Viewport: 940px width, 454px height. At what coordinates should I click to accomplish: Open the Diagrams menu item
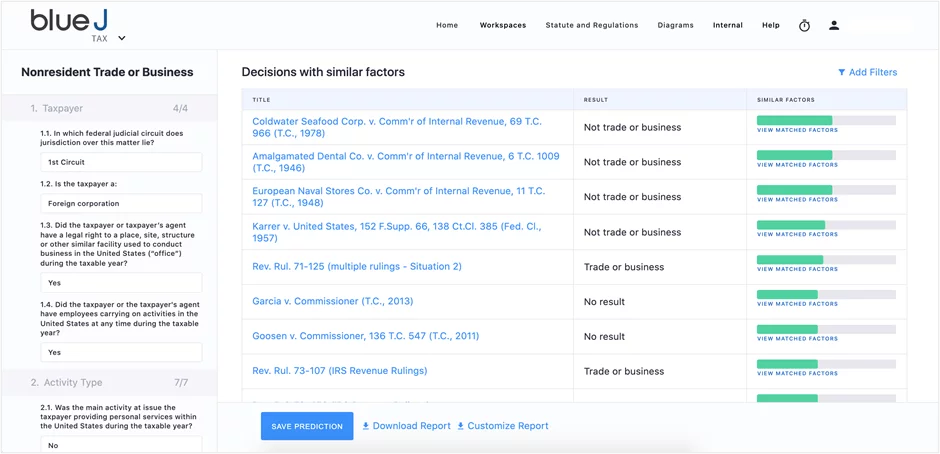(x=675, y=25)
